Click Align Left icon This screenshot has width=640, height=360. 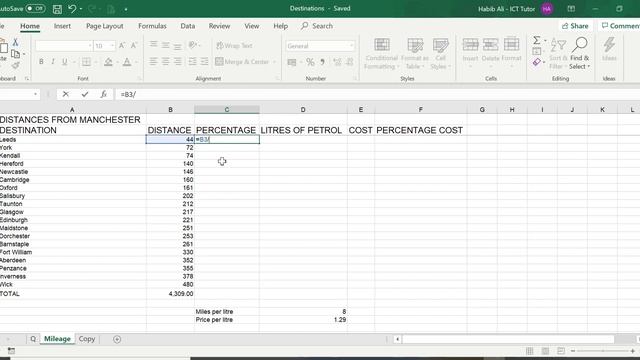click(153, 62)
